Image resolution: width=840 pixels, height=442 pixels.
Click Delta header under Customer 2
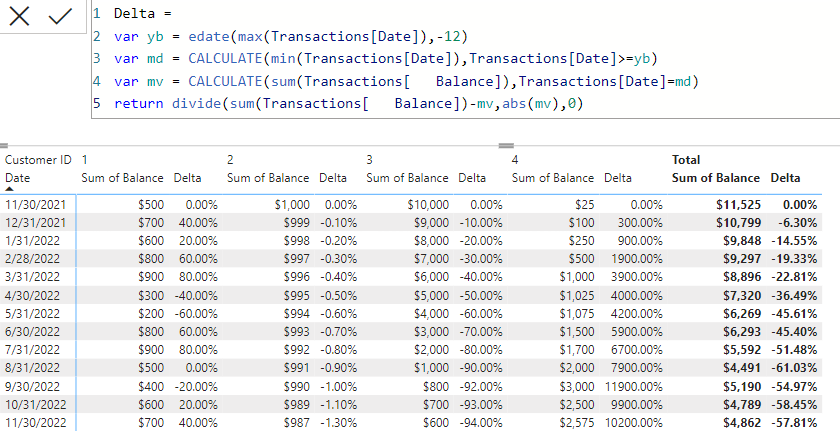click(x=333, y=178)
